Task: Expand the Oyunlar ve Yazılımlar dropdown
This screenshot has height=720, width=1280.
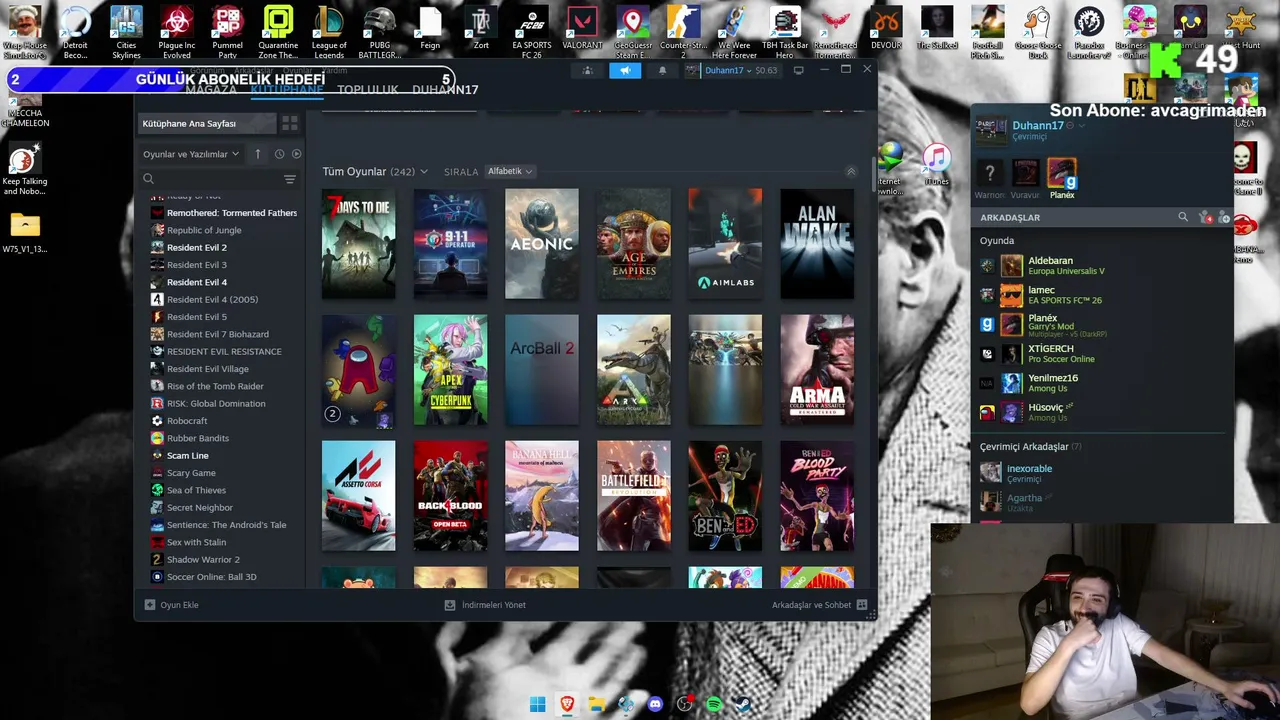Action: tap(191, 154)
